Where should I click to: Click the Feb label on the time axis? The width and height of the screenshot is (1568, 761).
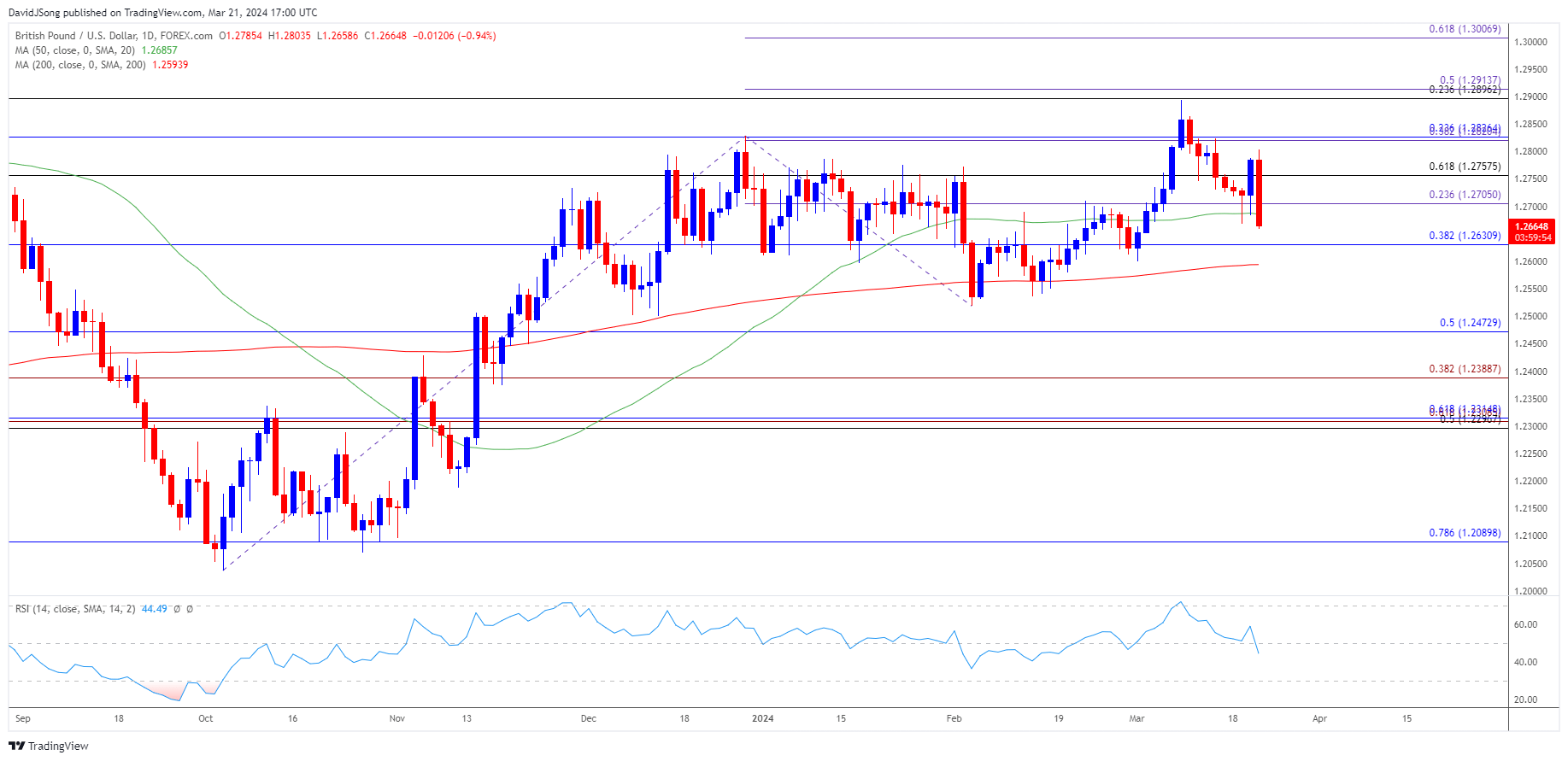(x=954, y=718)
